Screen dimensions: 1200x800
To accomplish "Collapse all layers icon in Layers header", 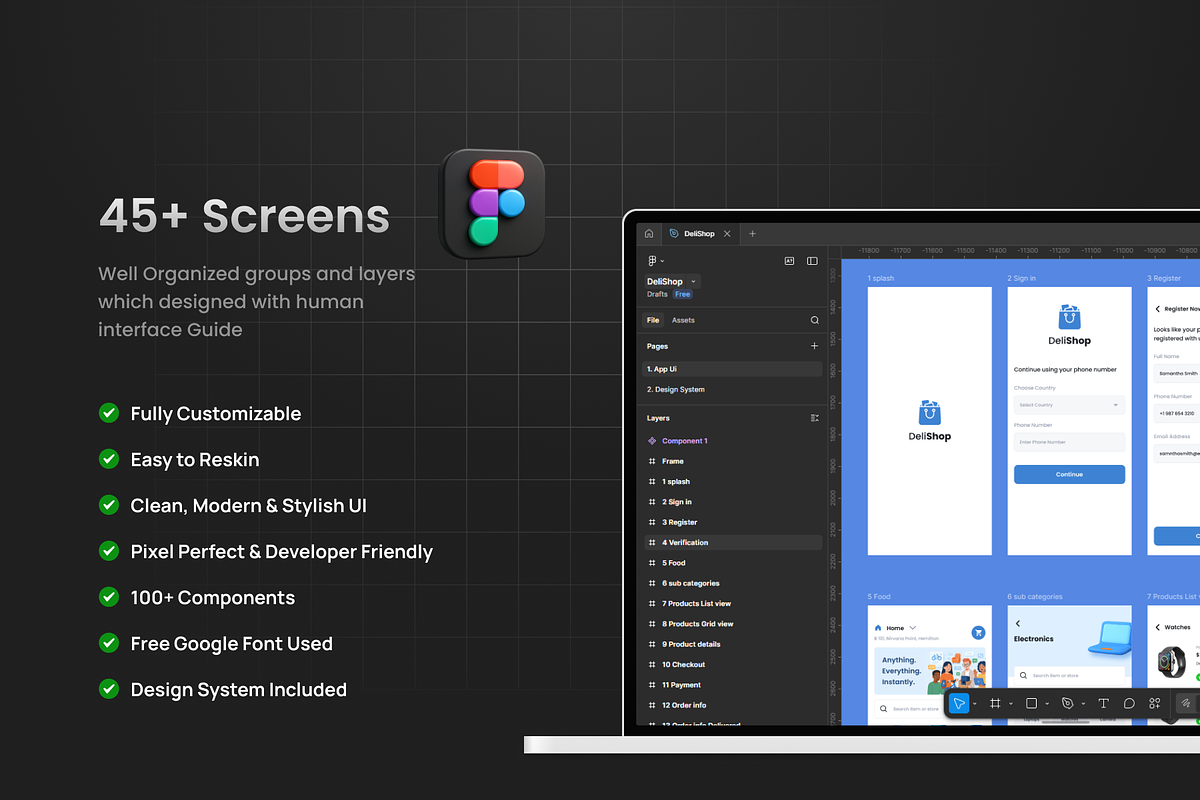I will (814, 418).
